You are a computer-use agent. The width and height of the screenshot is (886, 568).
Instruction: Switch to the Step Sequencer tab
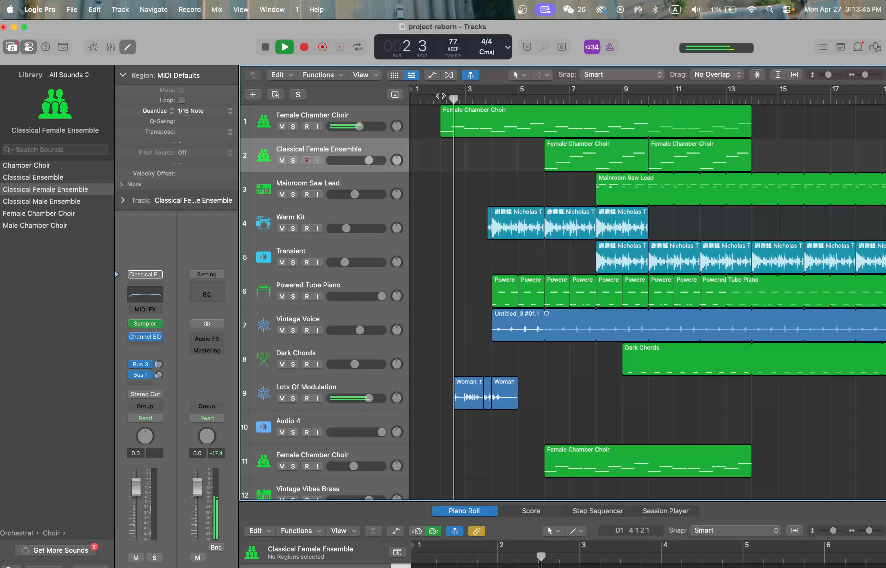(597, 510)
